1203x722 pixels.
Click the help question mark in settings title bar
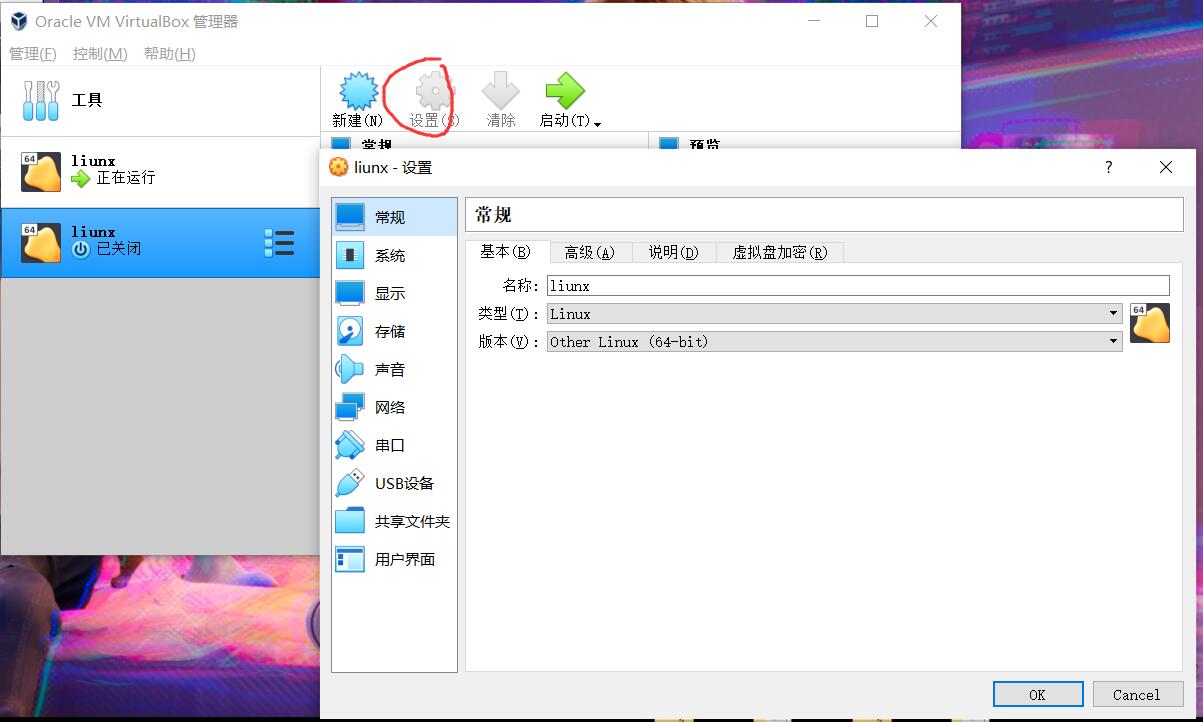[x=1108, y=167]
